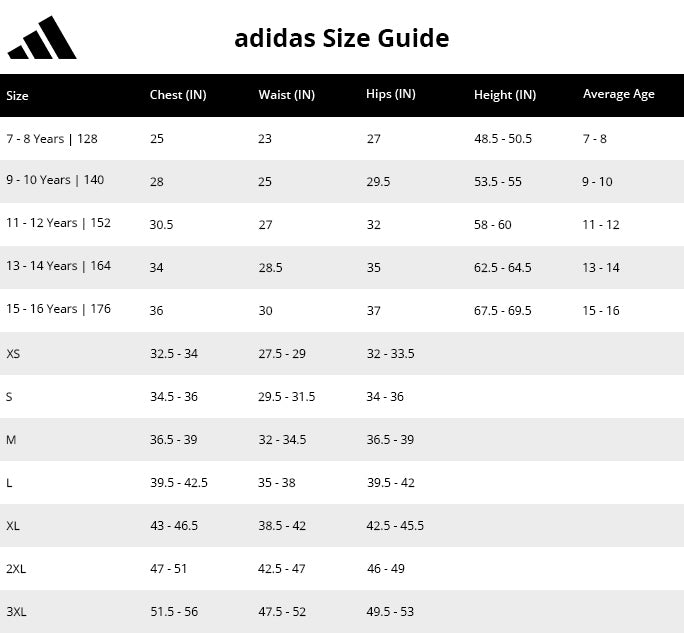Click the L chest value 39.5 - 42.5
The height and width of the screenshot is (633, 684).
(179, 482)
